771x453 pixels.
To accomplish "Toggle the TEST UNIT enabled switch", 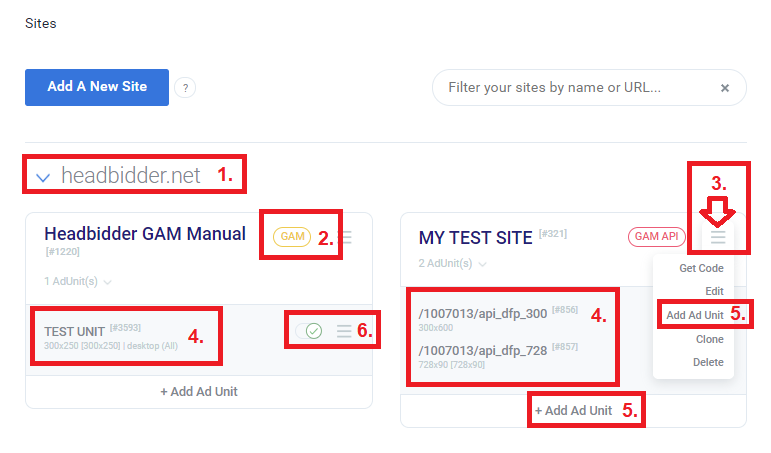I will 309,330.
